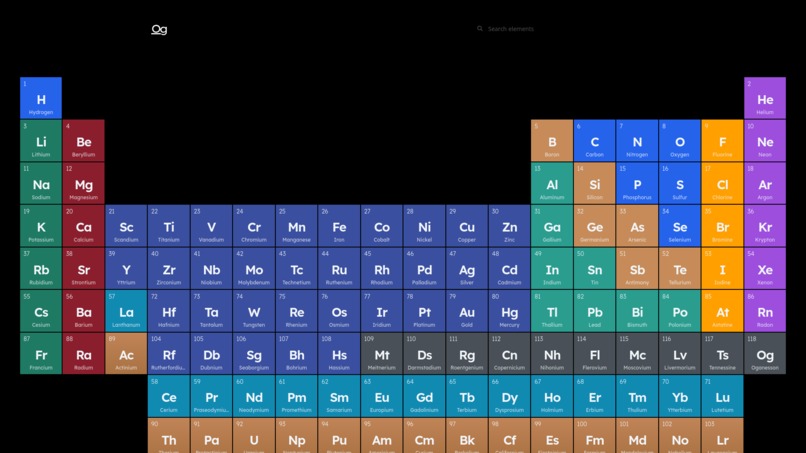This screenshot has height=453, width=806.
Task: Open the Meitnerium element tile
Action: click(x=381, y=354)
